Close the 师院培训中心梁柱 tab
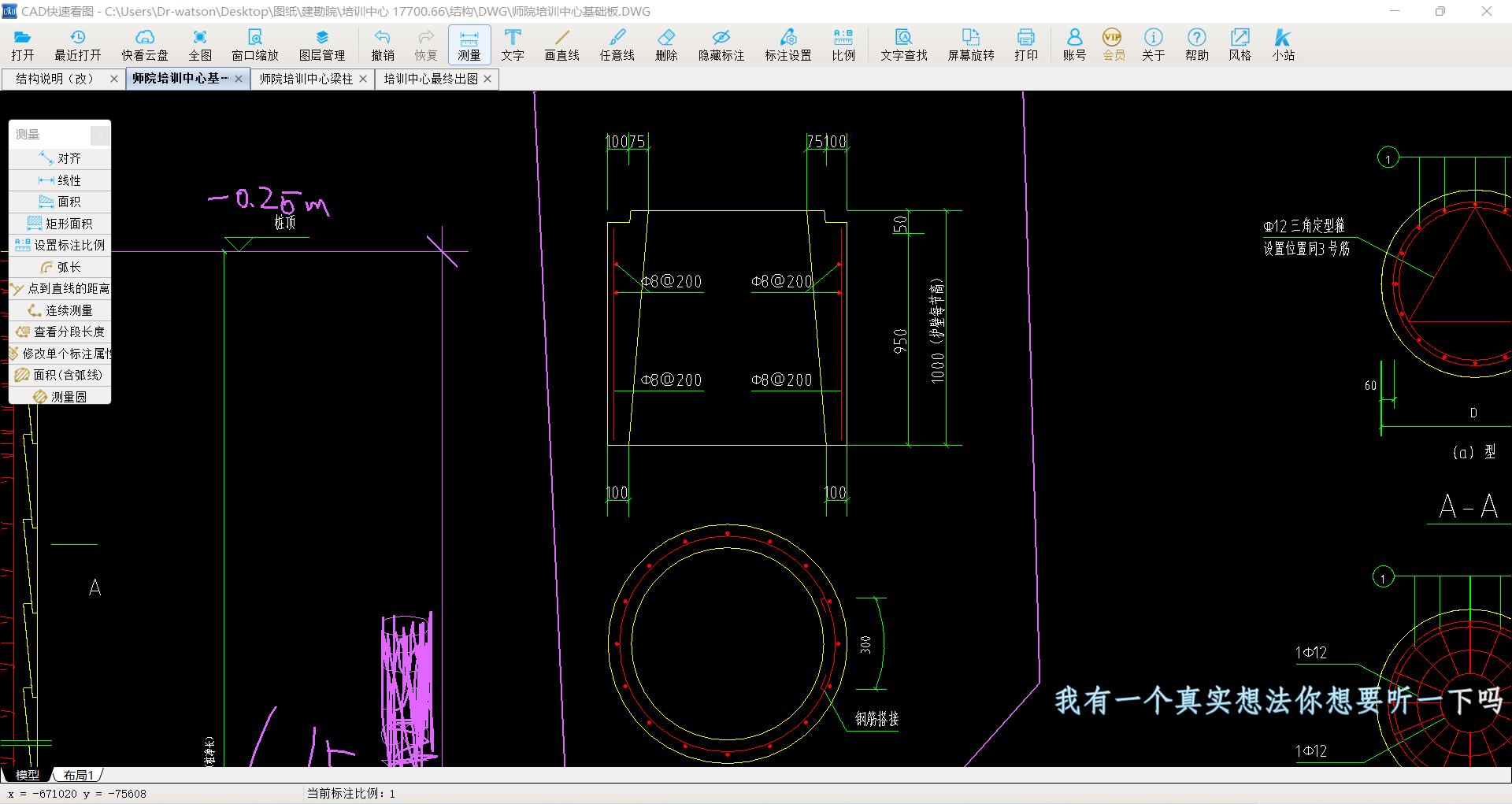 point(363,79)
